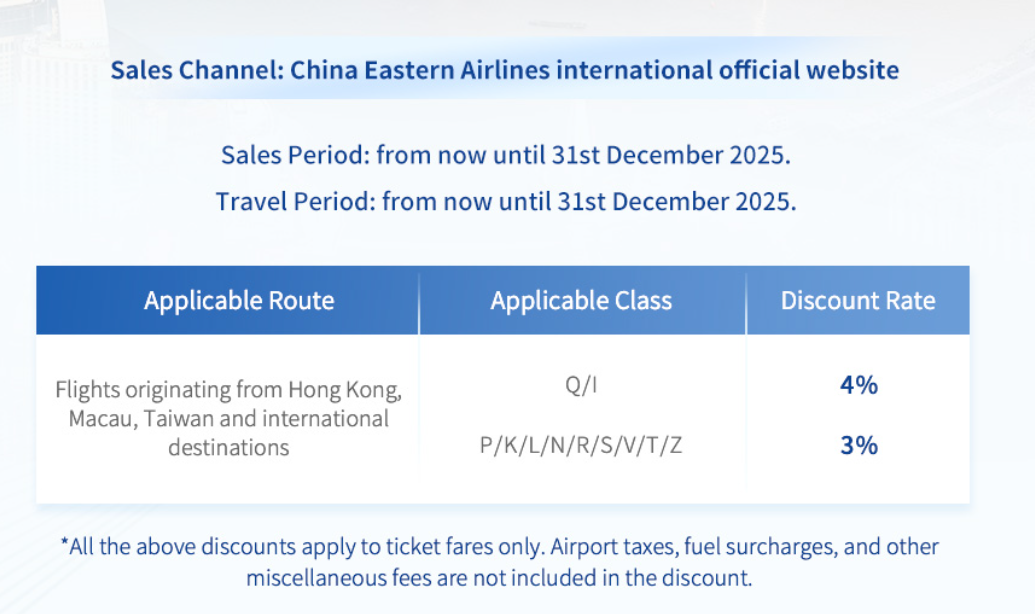Click the 4% discount rate value
This screenshot has height=614, width=1035.
pos(858,385)
